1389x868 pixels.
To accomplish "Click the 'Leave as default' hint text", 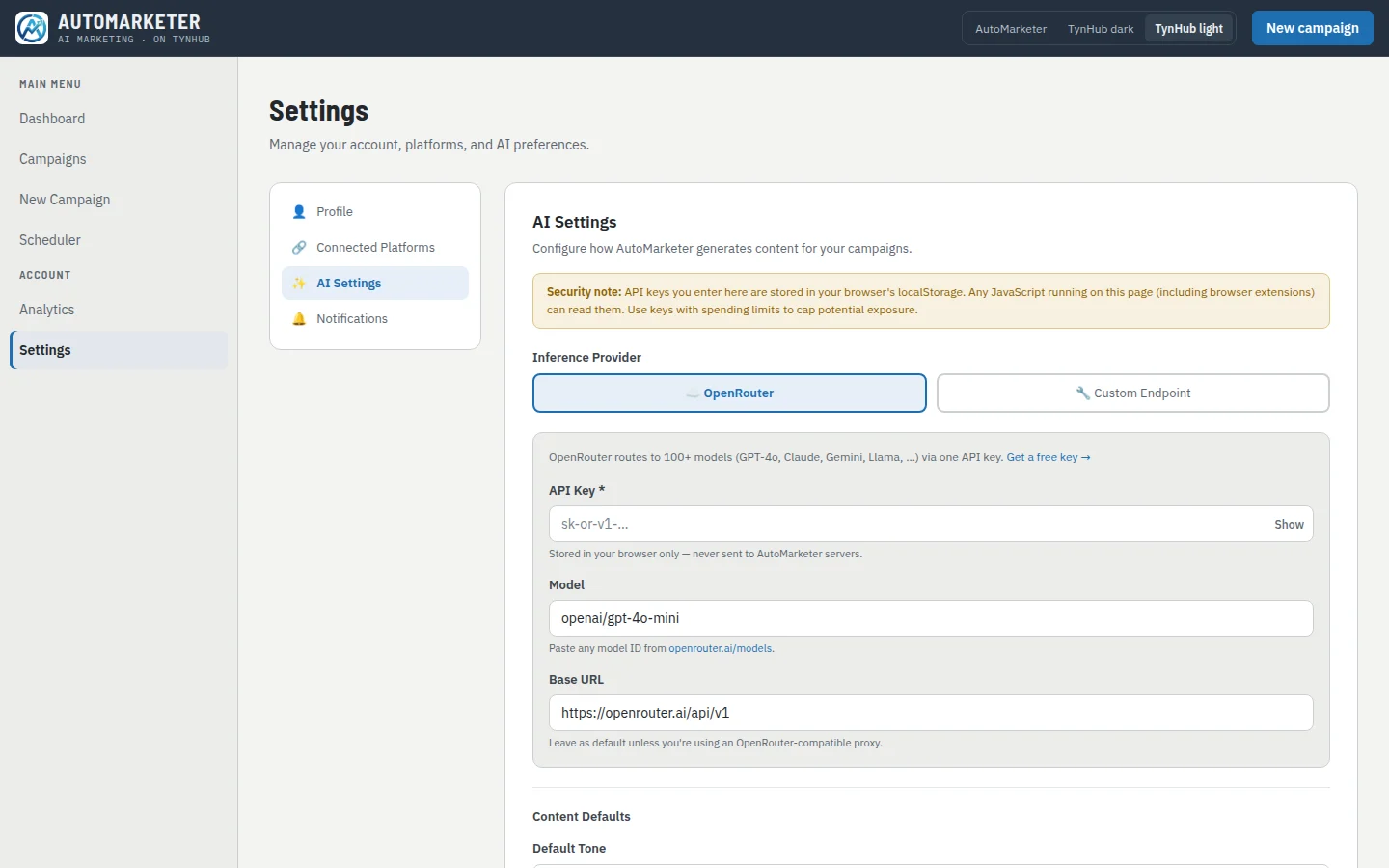I will click(716, 744).
